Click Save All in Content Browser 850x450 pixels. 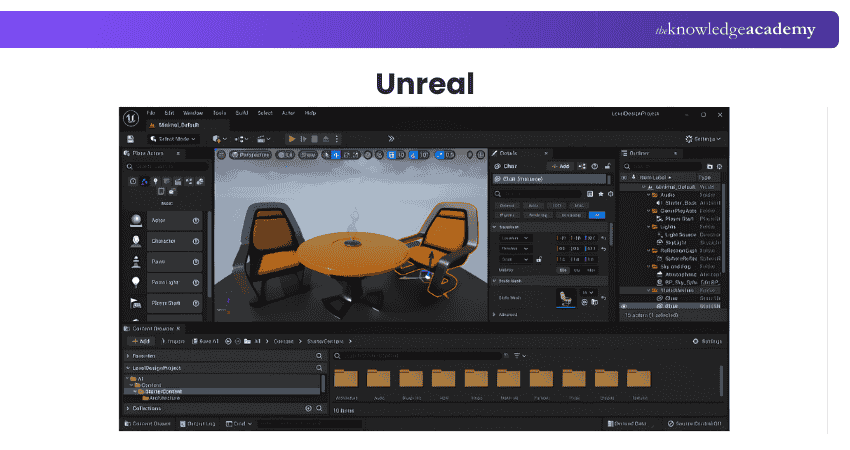pyautogui.click(x=205, y=342)
